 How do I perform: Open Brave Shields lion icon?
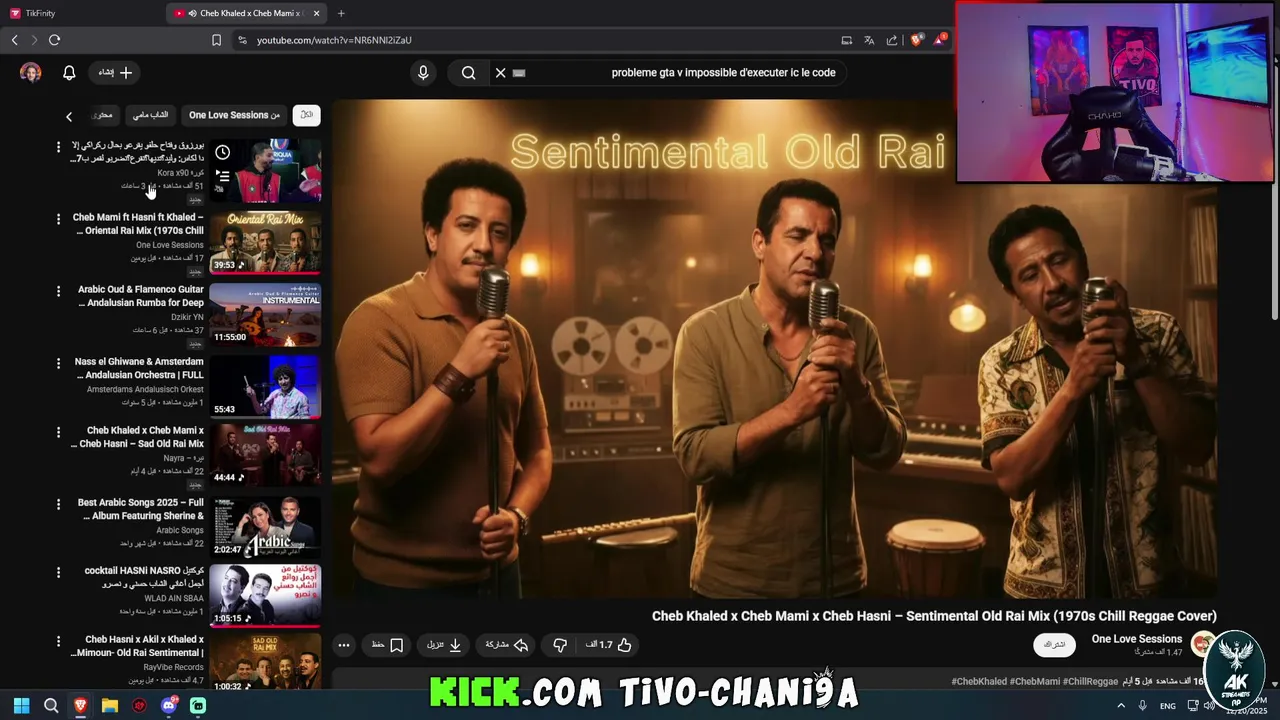916,40
